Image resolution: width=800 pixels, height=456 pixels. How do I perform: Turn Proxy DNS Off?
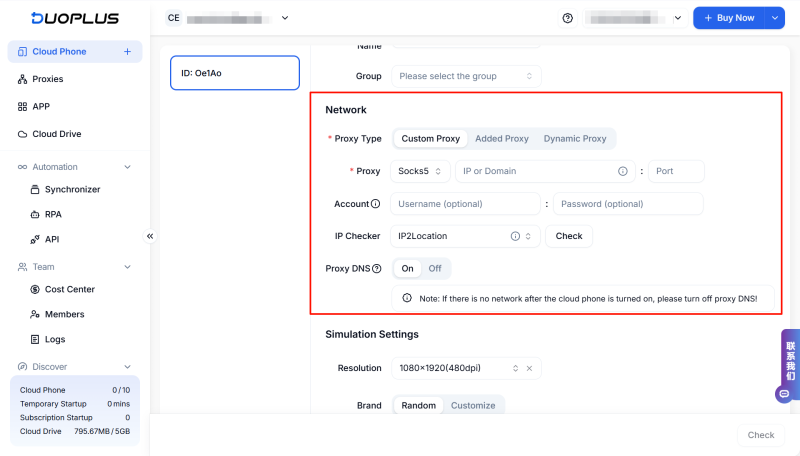click(435, 268)
